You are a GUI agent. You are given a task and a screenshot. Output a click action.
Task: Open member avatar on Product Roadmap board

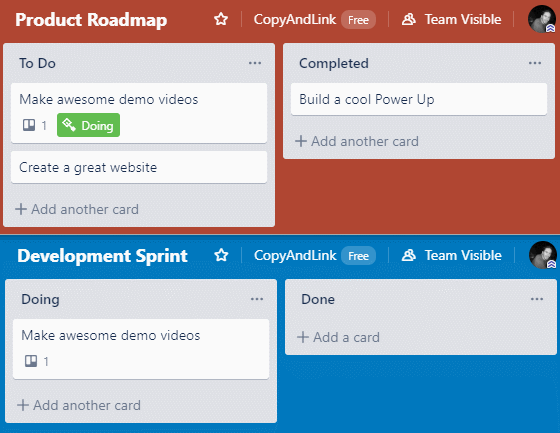[x=542, y=19]
